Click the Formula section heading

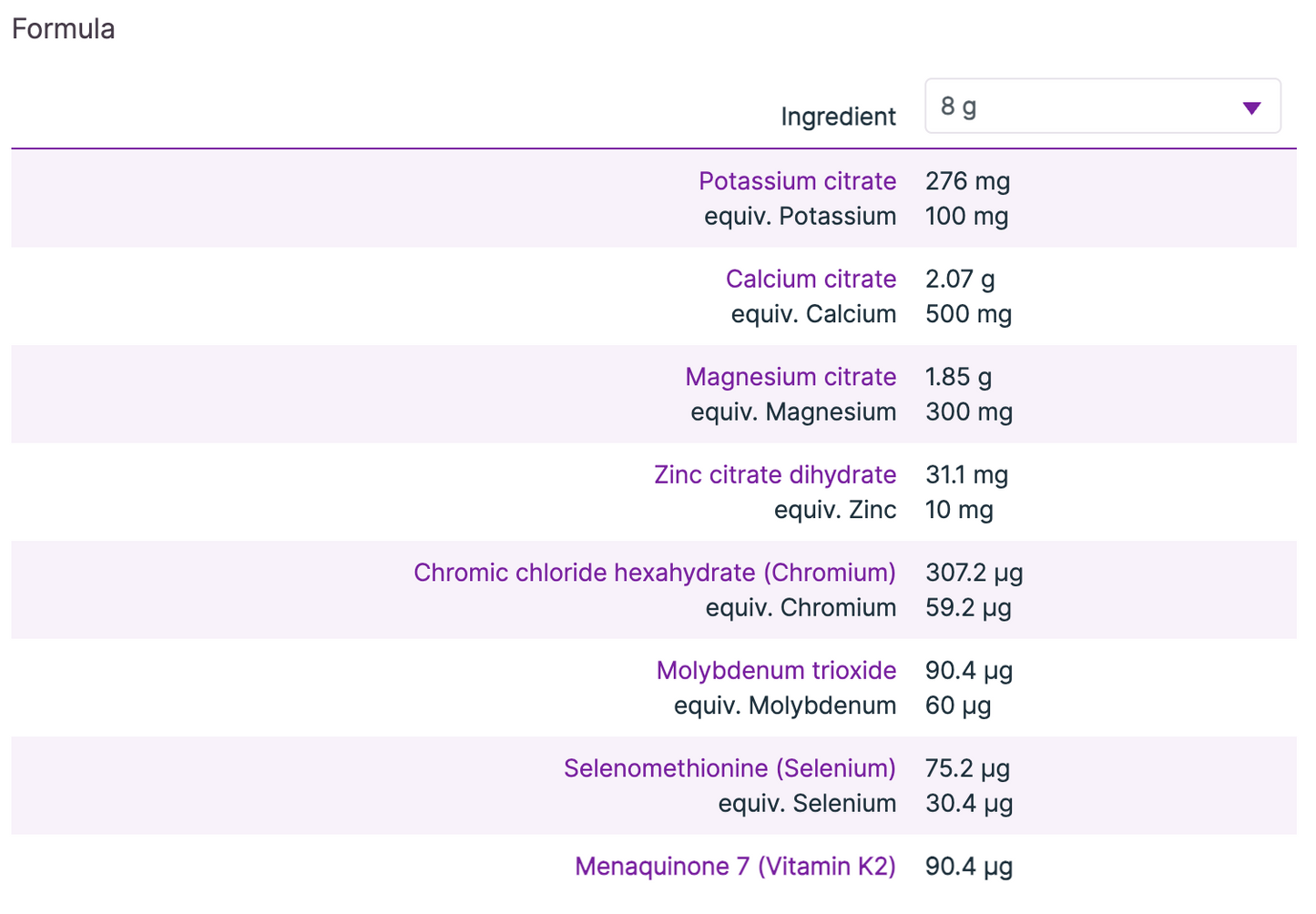(63, 29)
